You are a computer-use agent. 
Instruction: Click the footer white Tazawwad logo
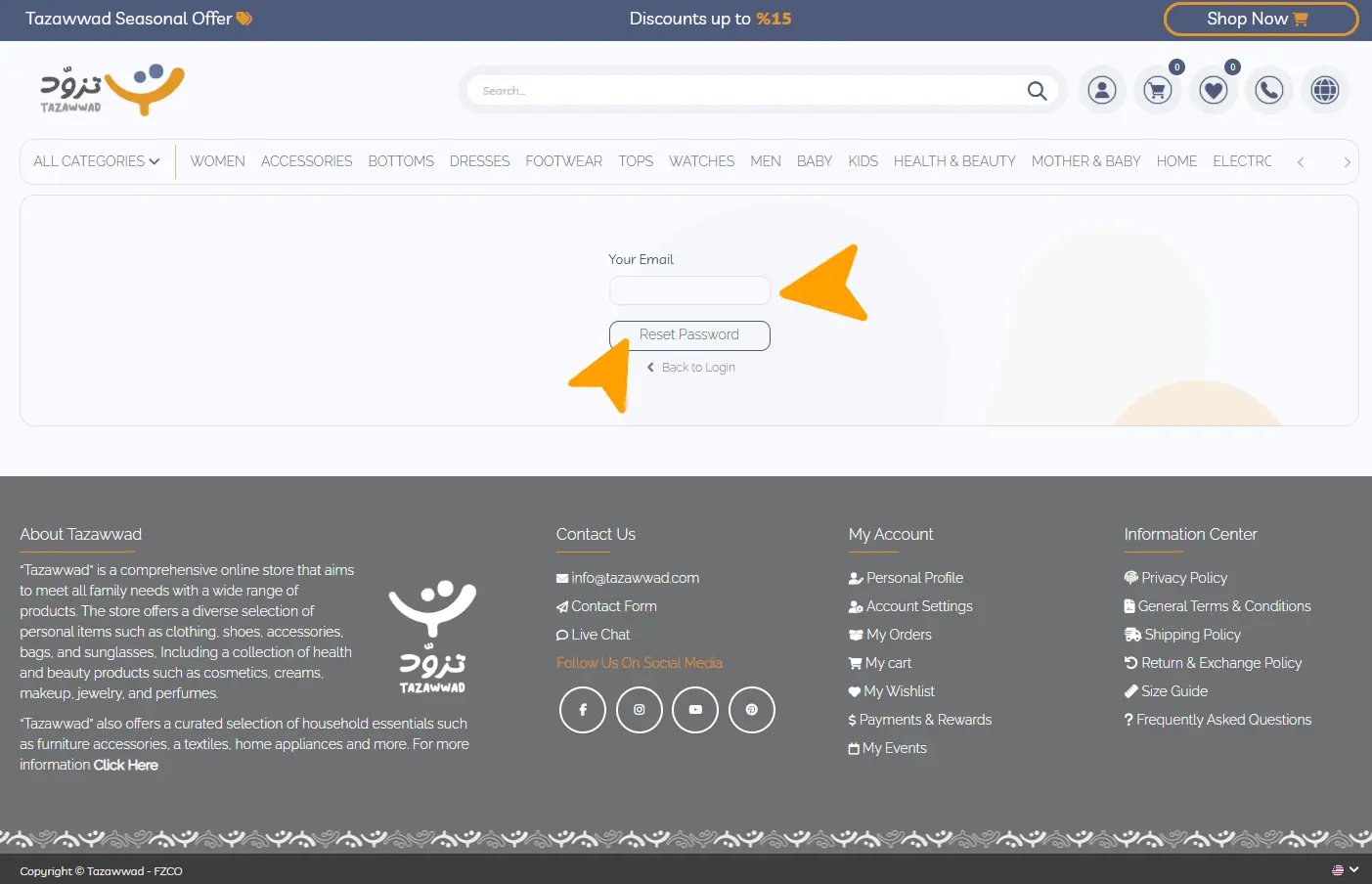coord(432,637)
